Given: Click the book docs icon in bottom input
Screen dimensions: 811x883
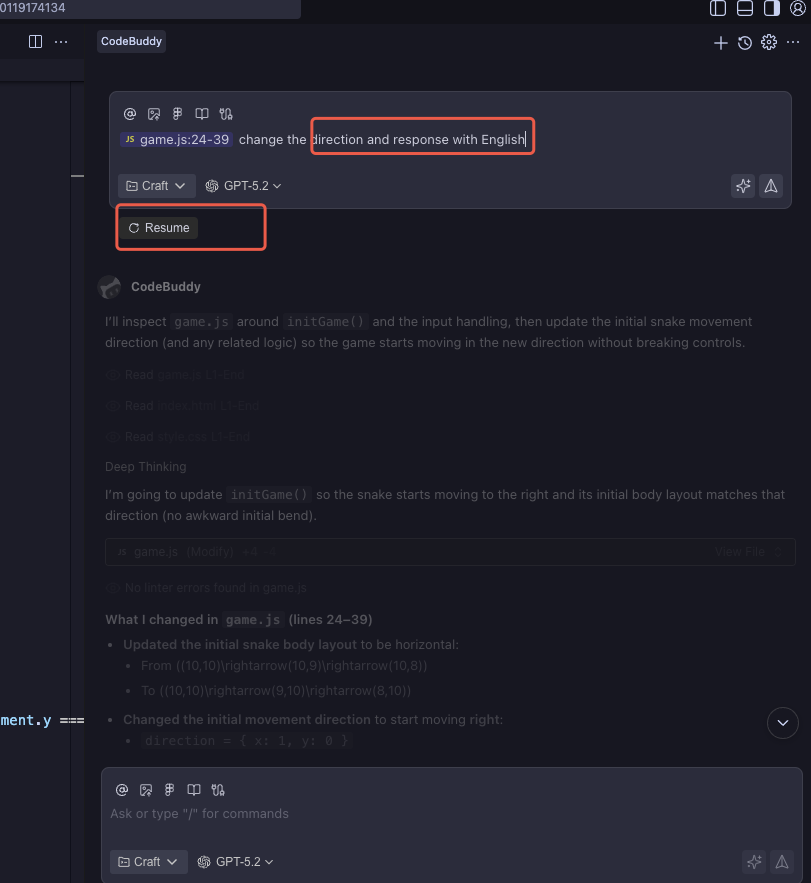Looking at the screenshot, I should 194,790.
